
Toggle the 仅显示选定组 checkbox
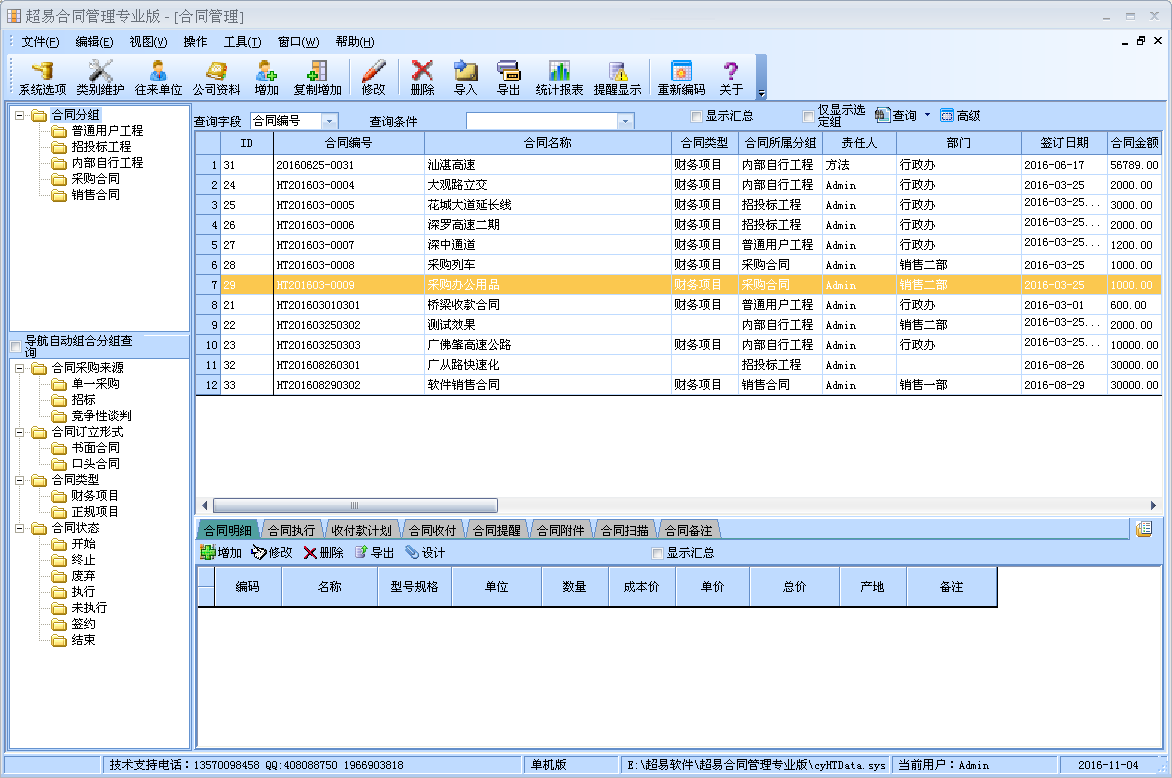coord(809,116)
